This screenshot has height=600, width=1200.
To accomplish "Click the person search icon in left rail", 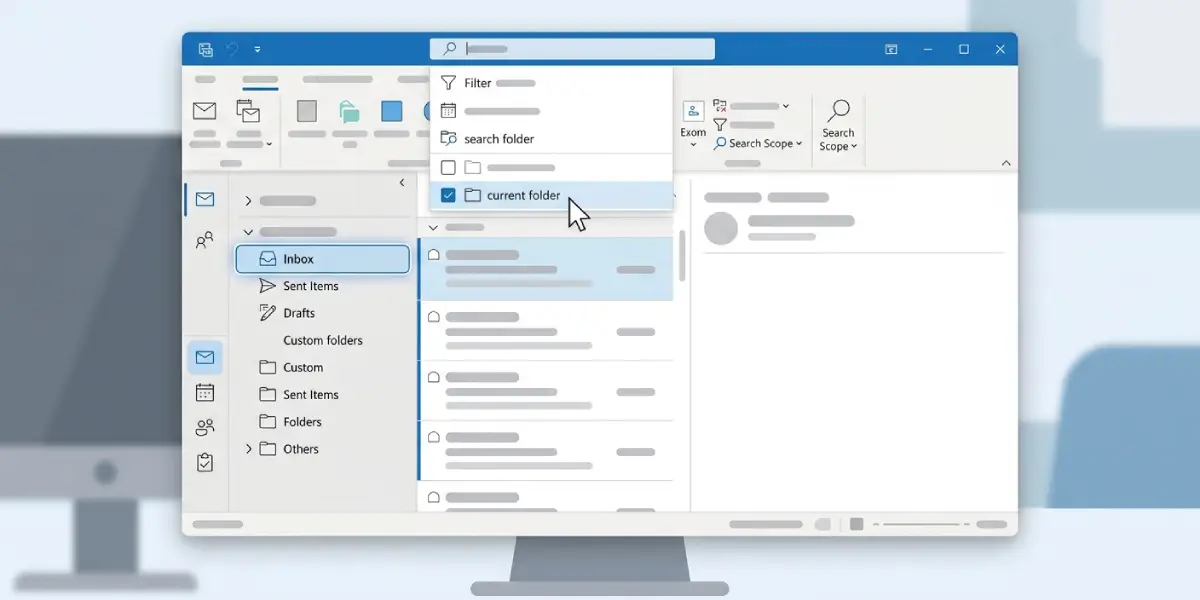I will tap(205, 240).
